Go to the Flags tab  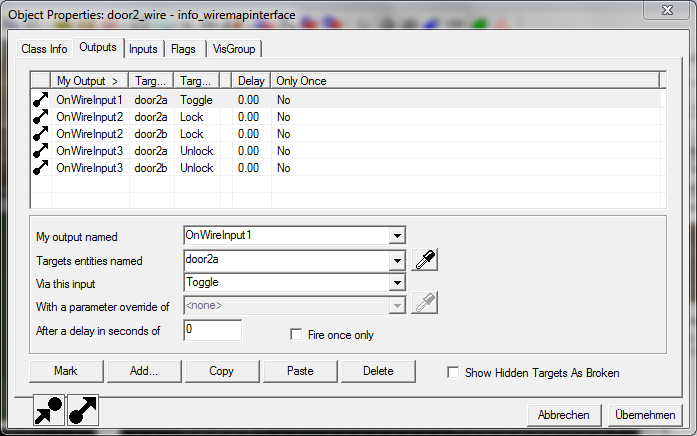click(183, 49)
